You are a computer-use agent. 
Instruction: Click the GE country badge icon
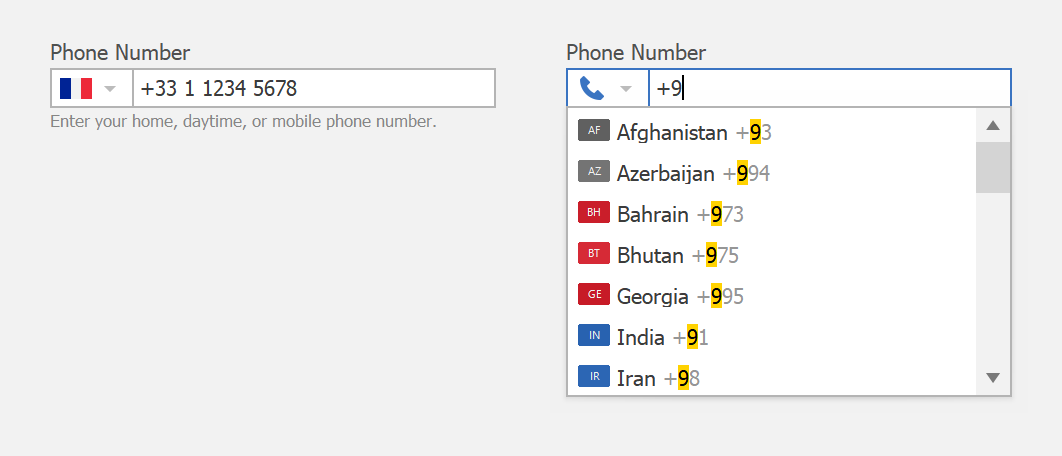pyautogui.click(x=594, y=294)
